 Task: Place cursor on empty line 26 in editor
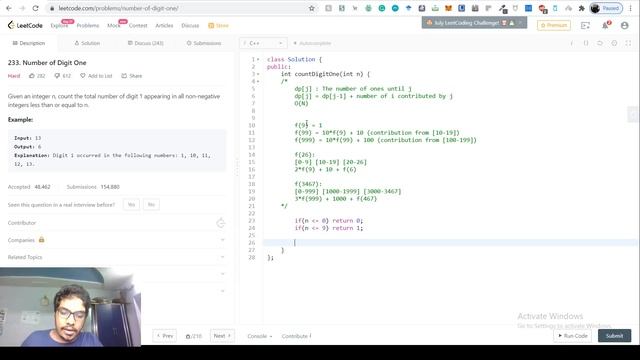449,242
